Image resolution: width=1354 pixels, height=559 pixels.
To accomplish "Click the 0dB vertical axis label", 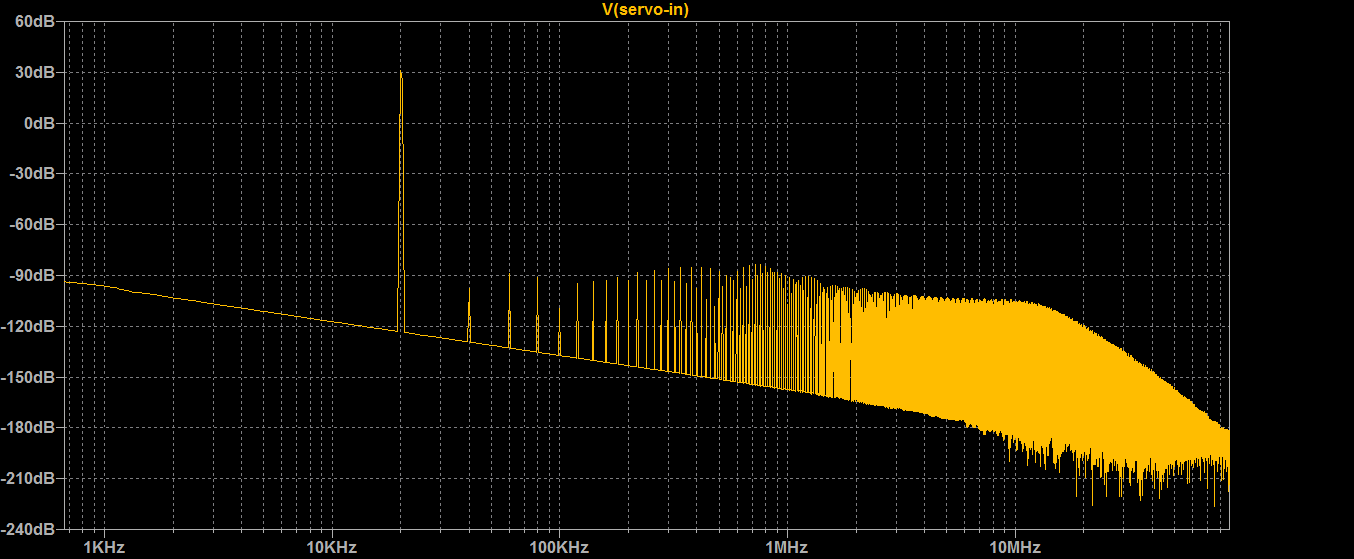I will click(39, 123).
